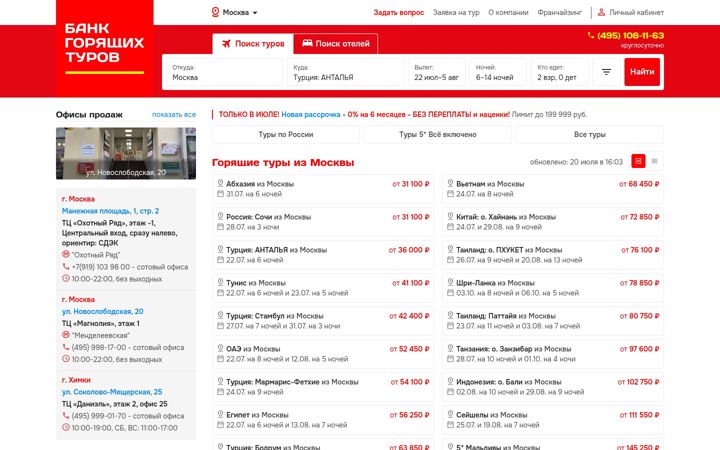Open Турция: Стамбул из Москвы tour

[x=323, y=321]
